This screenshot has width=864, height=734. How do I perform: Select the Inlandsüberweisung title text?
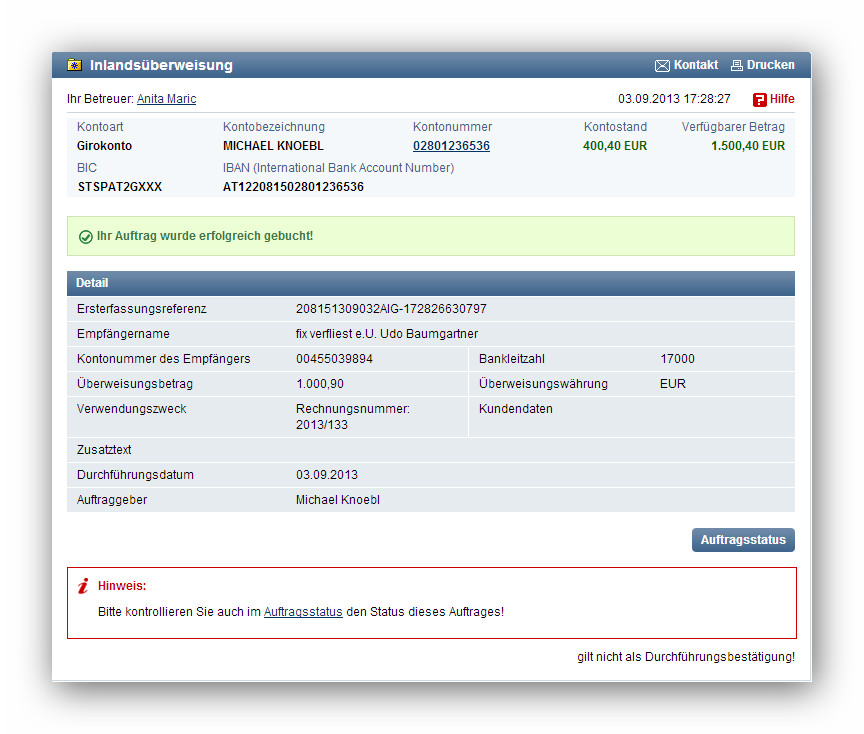tap(161, 65)
